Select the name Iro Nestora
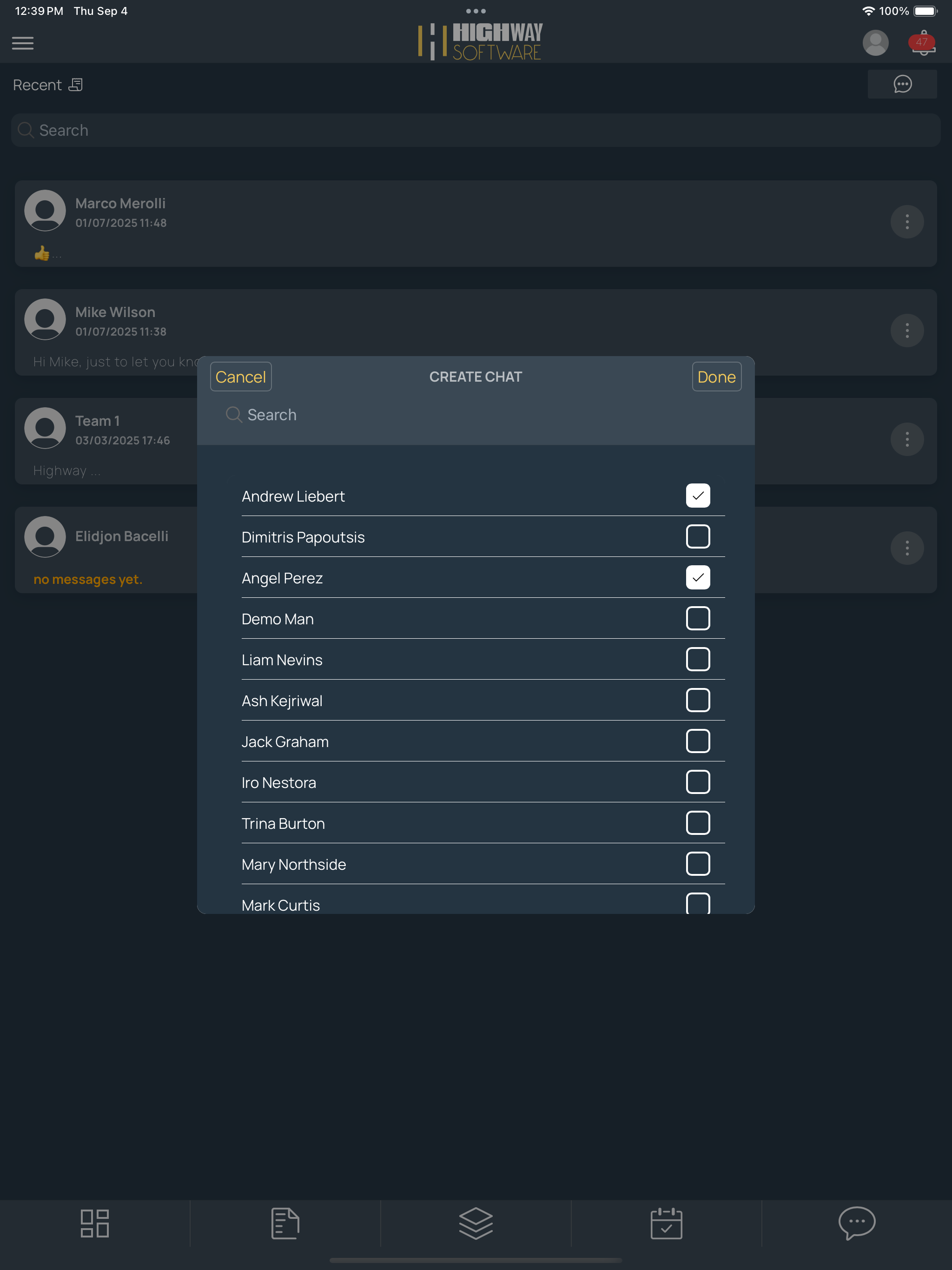952x1270 pixels. click(x=278, y=782)
